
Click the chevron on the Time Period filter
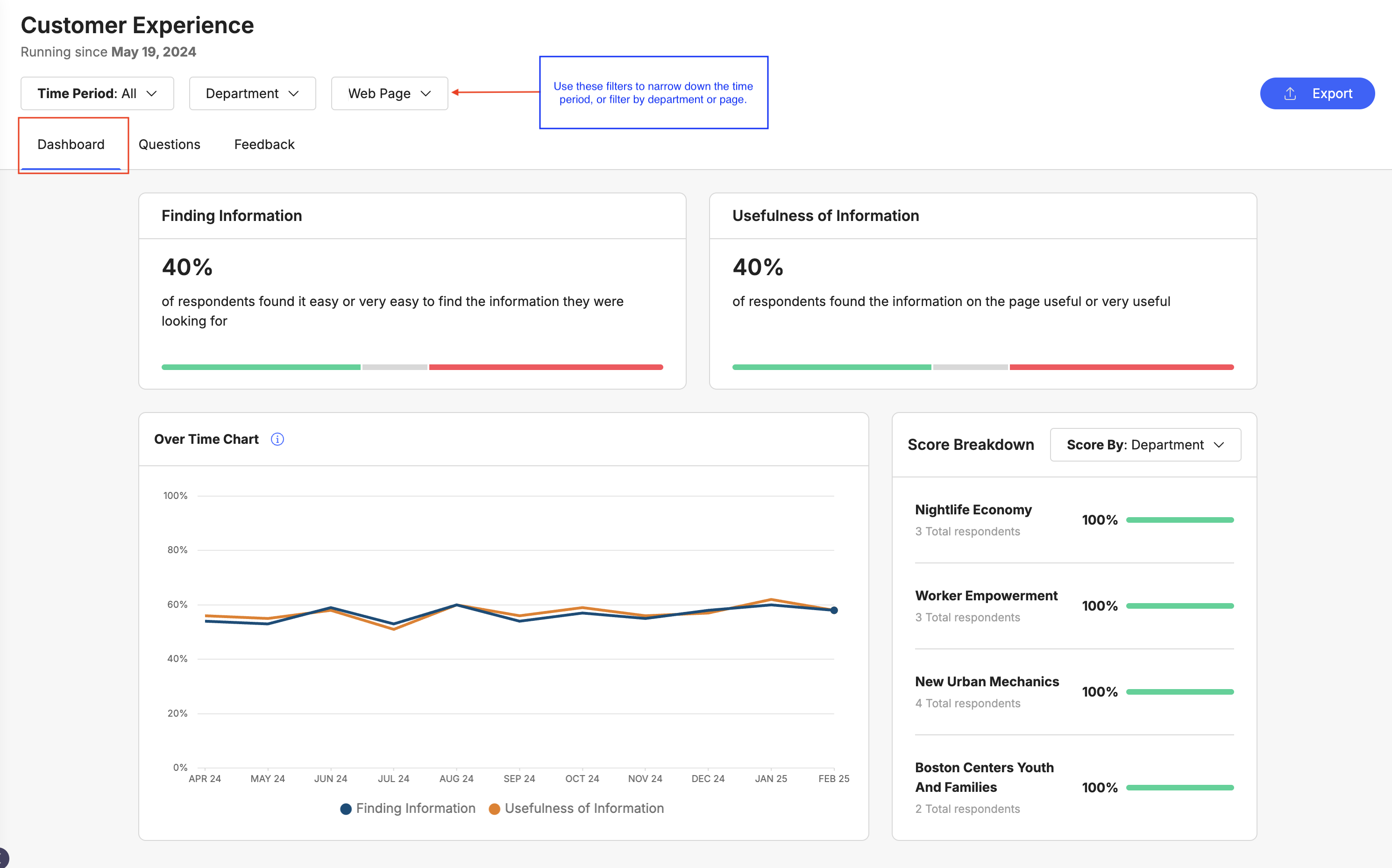pyautogui.click(x=151, y=93)
